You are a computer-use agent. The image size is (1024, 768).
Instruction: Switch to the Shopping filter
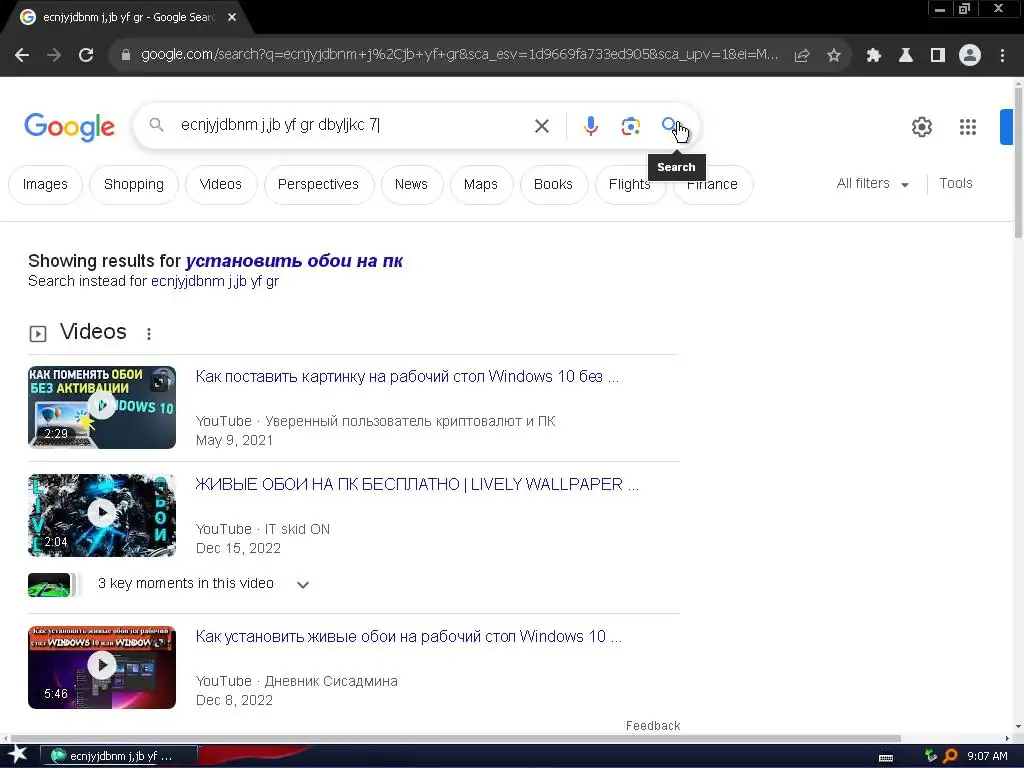click(134, 185)
